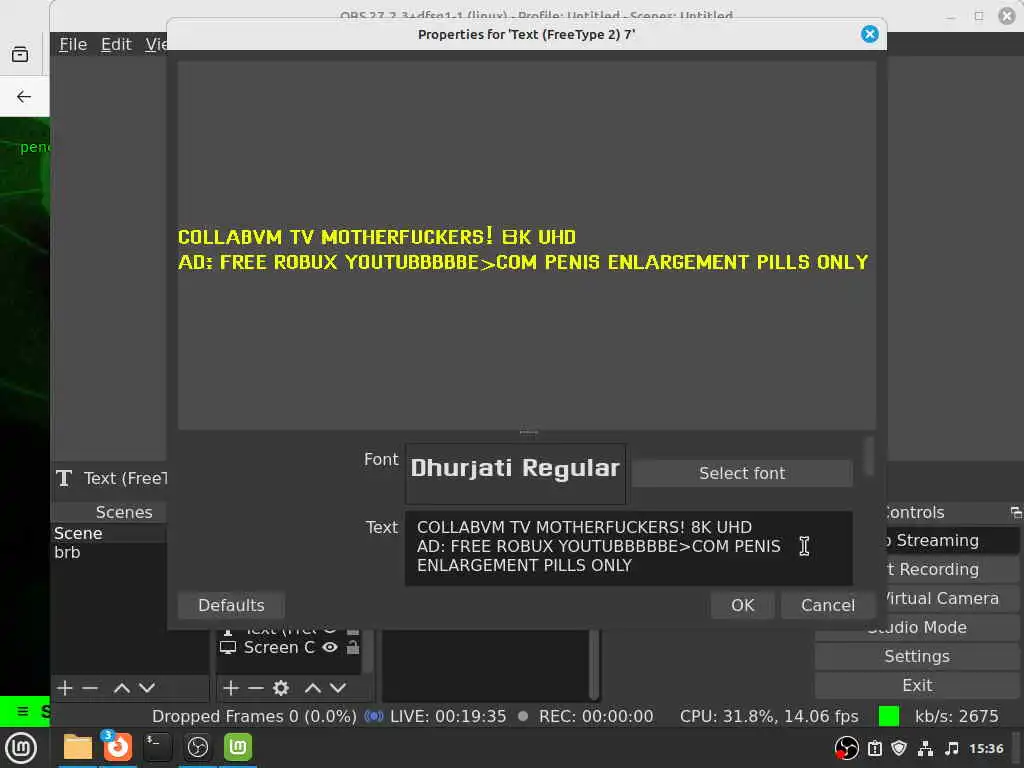Click the OK button in properties dialog

(743, 605)
